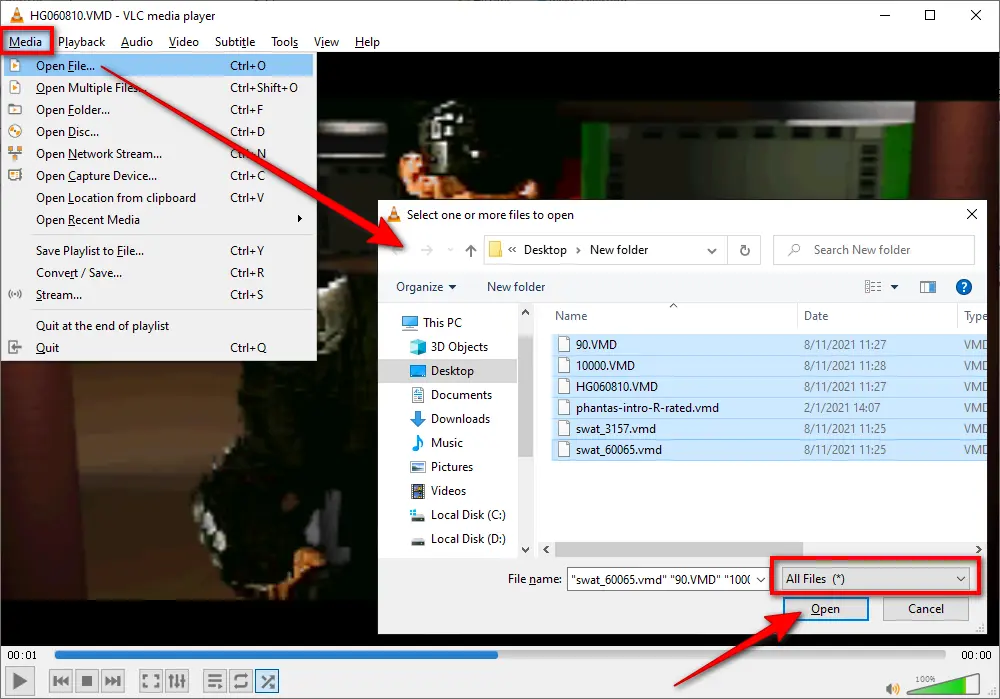This screenshot has width=1000, height=699.
Task: Toggle loop mode button
Action: pos(240,681)
